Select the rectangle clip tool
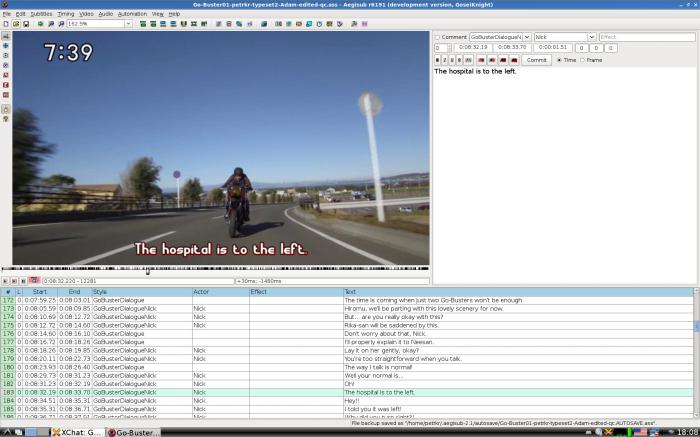This screenshot has height=437, width=700. click(x=6, y=85)
